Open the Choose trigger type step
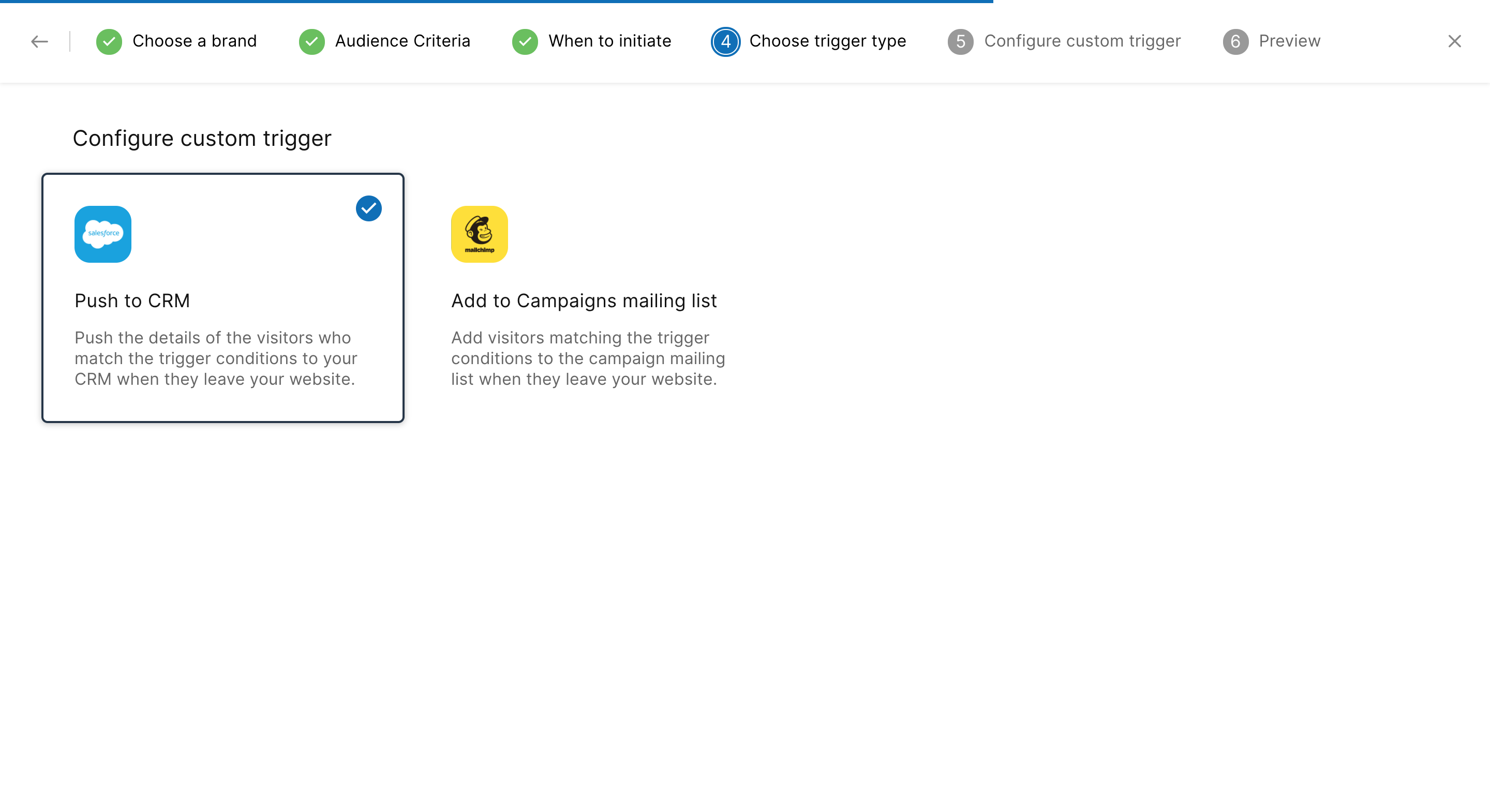 pyautogui.click(x=827, y=41)
